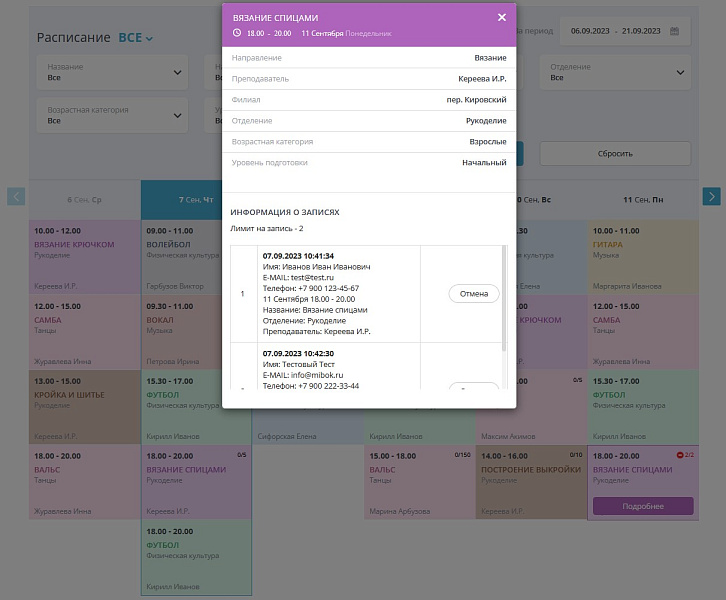Viewport: 726px width, 600px height.
Task: Open the Название filter dropdown
Action: point(112,72)
